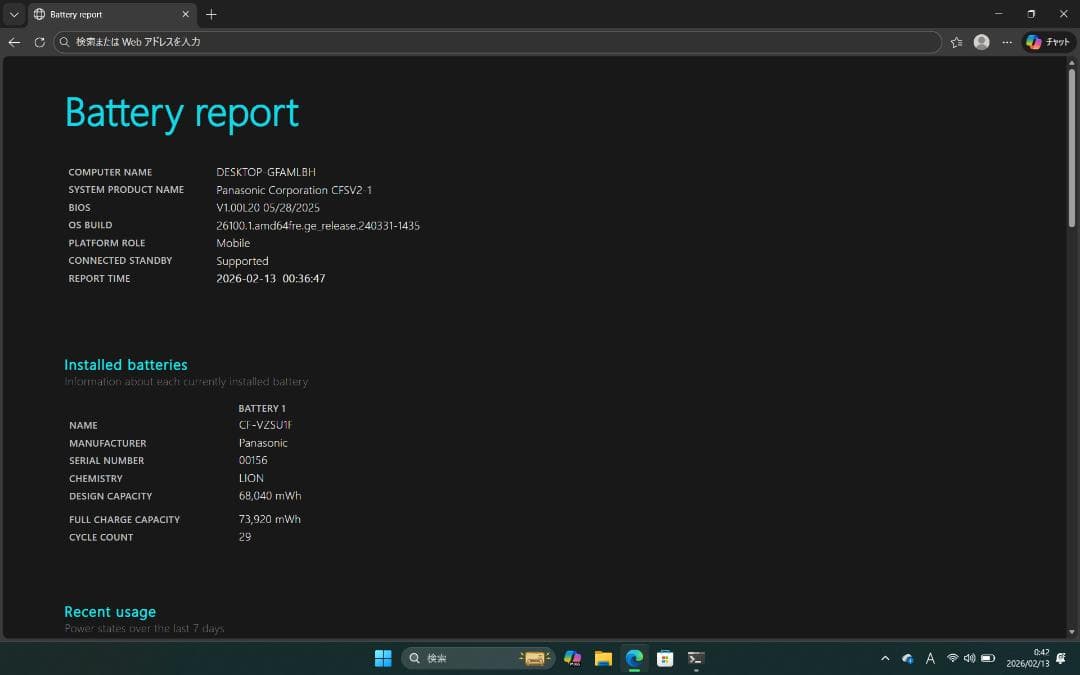1080x675 pixels.
Task: Click the browser back arrow button
Action: point(14,42)
